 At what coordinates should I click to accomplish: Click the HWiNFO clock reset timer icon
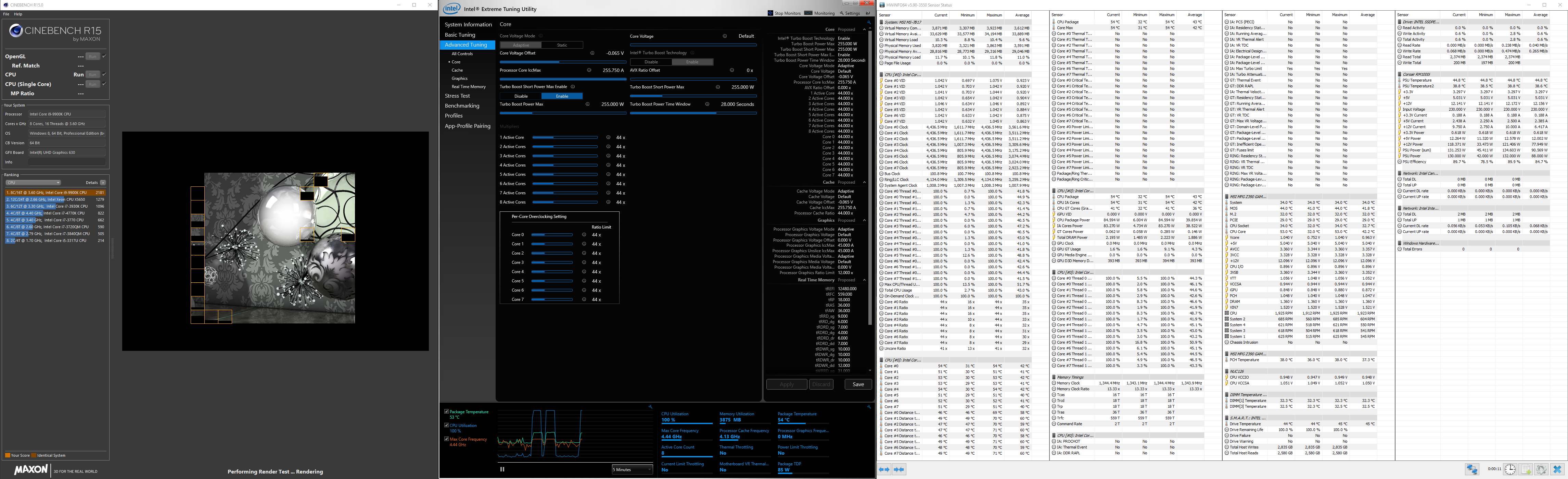1510,469
